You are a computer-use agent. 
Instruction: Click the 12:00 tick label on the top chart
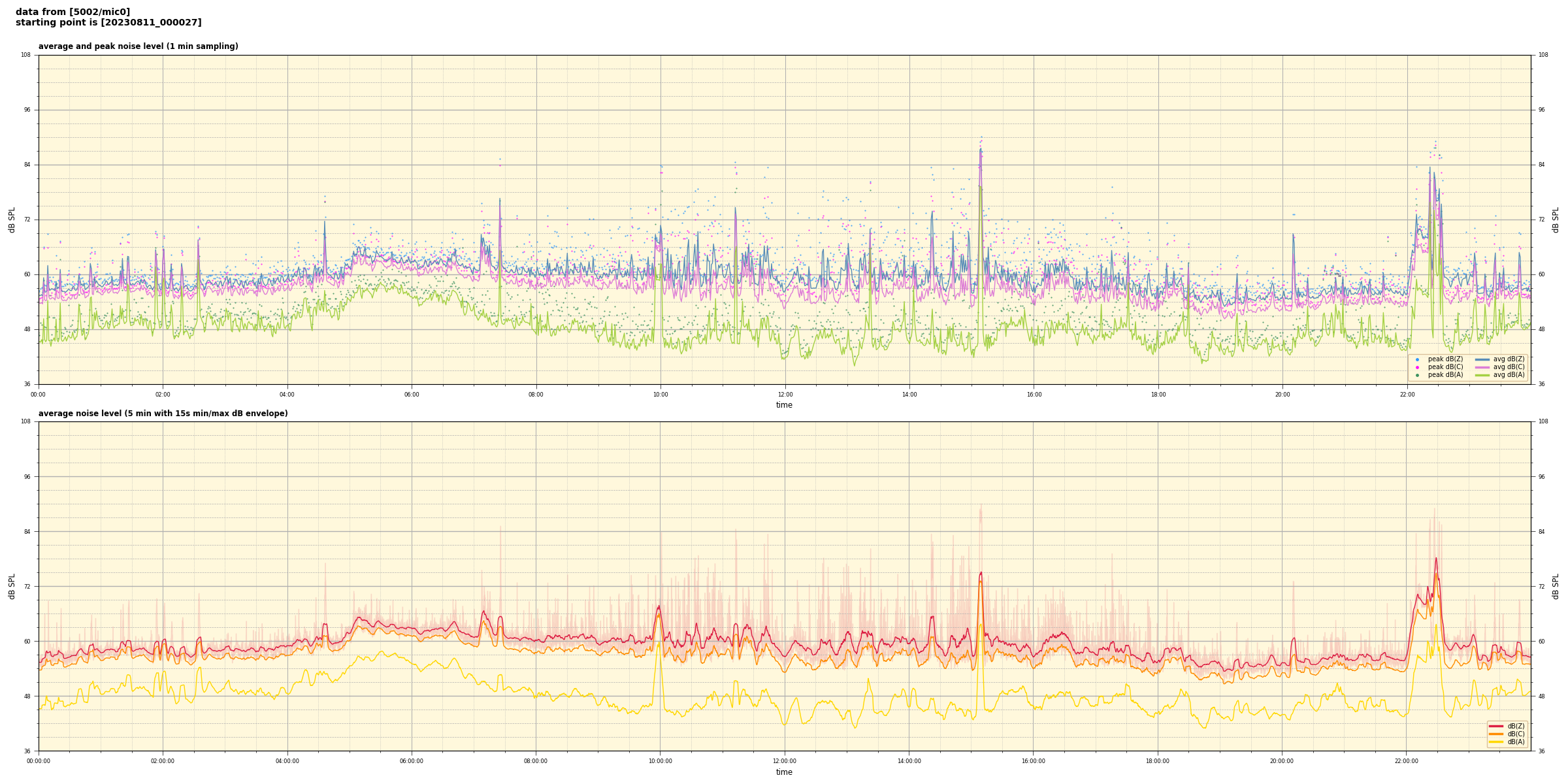coord(785,395)
